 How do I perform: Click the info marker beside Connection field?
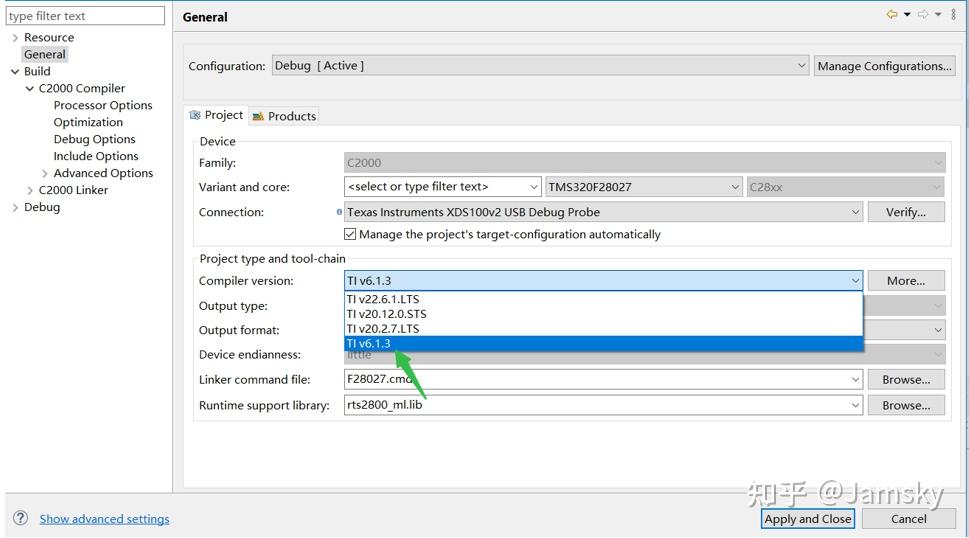[339, 212]
